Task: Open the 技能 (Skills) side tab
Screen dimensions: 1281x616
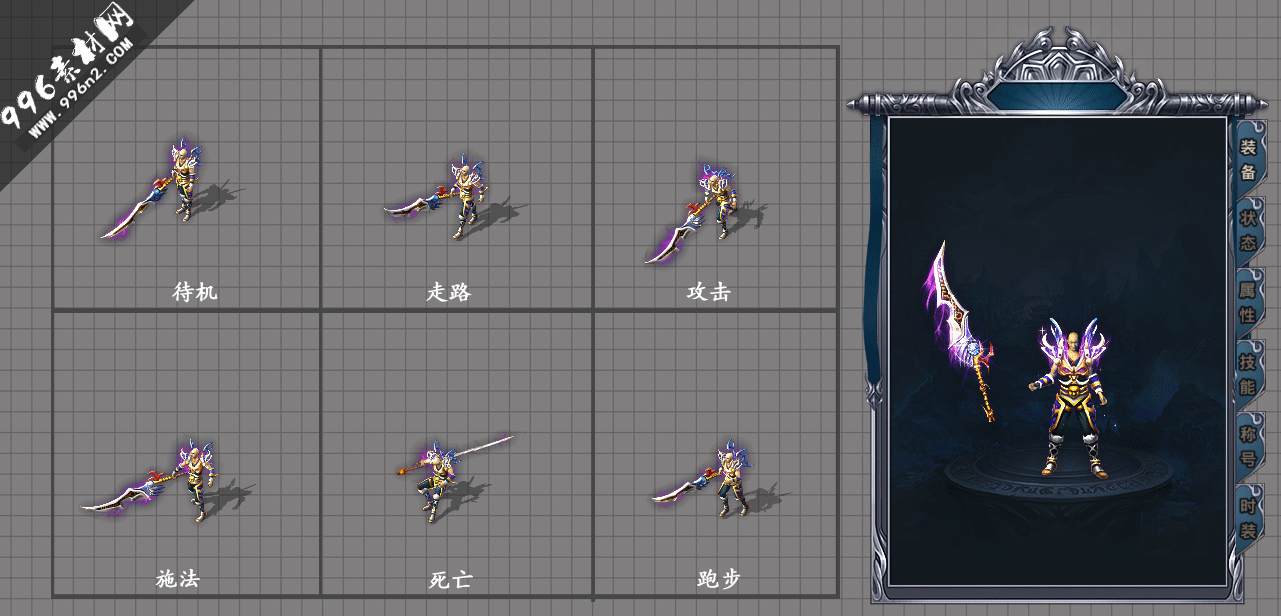Action: click(1249, 374)
